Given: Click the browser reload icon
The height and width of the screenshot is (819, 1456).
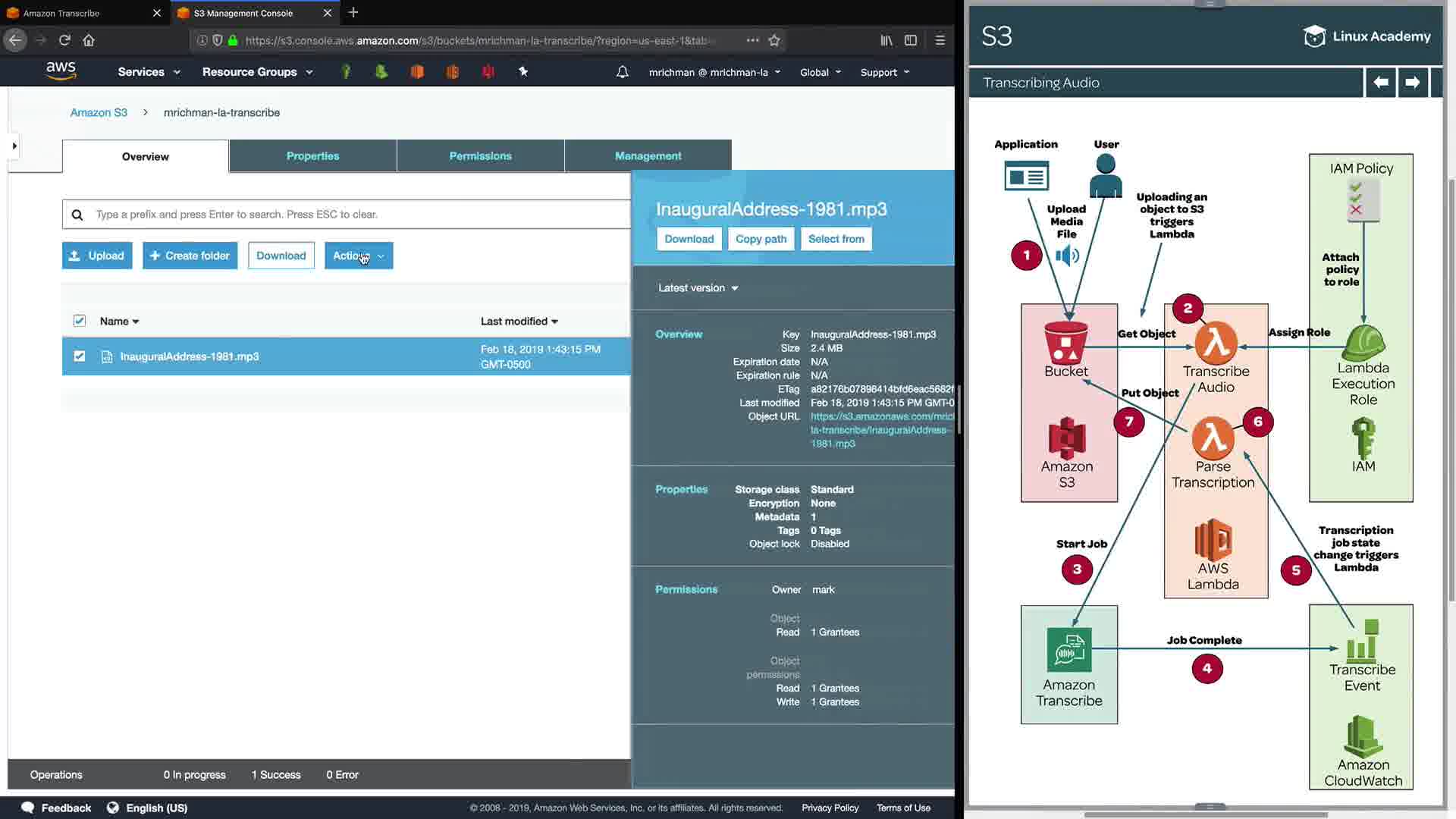Looking at the screenshot, I should click(64, 40).
